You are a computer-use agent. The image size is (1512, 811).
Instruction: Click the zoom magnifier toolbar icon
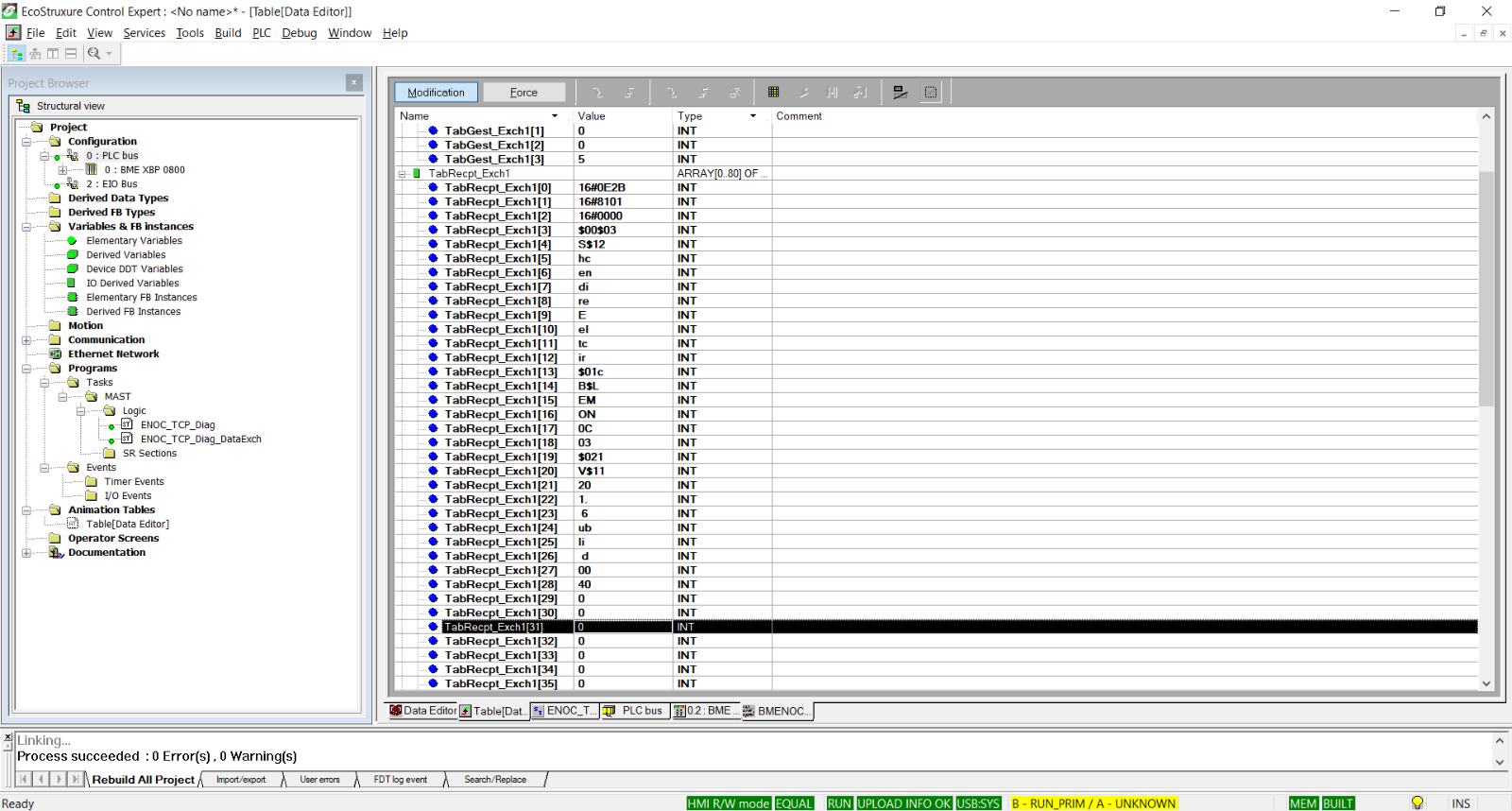tap(94, 54)
